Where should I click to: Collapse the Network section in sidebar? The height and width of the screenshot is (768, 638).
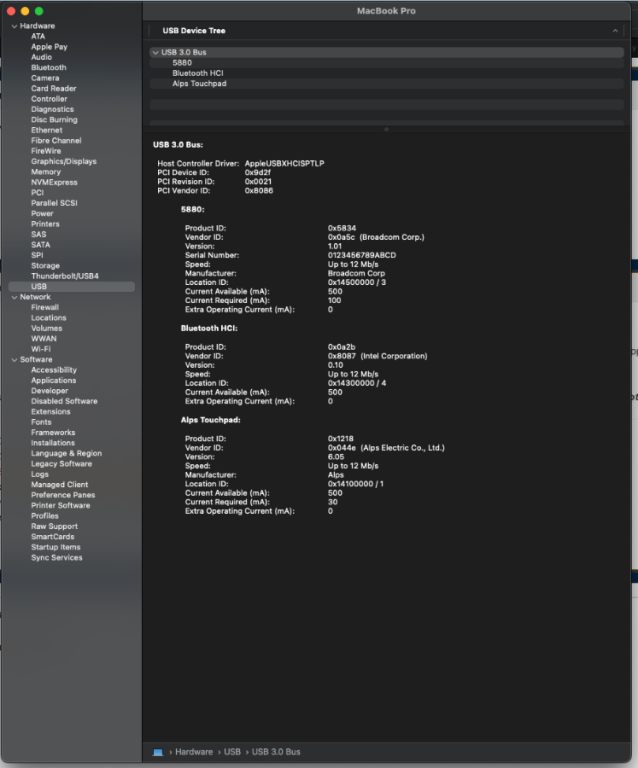point(14,297)
